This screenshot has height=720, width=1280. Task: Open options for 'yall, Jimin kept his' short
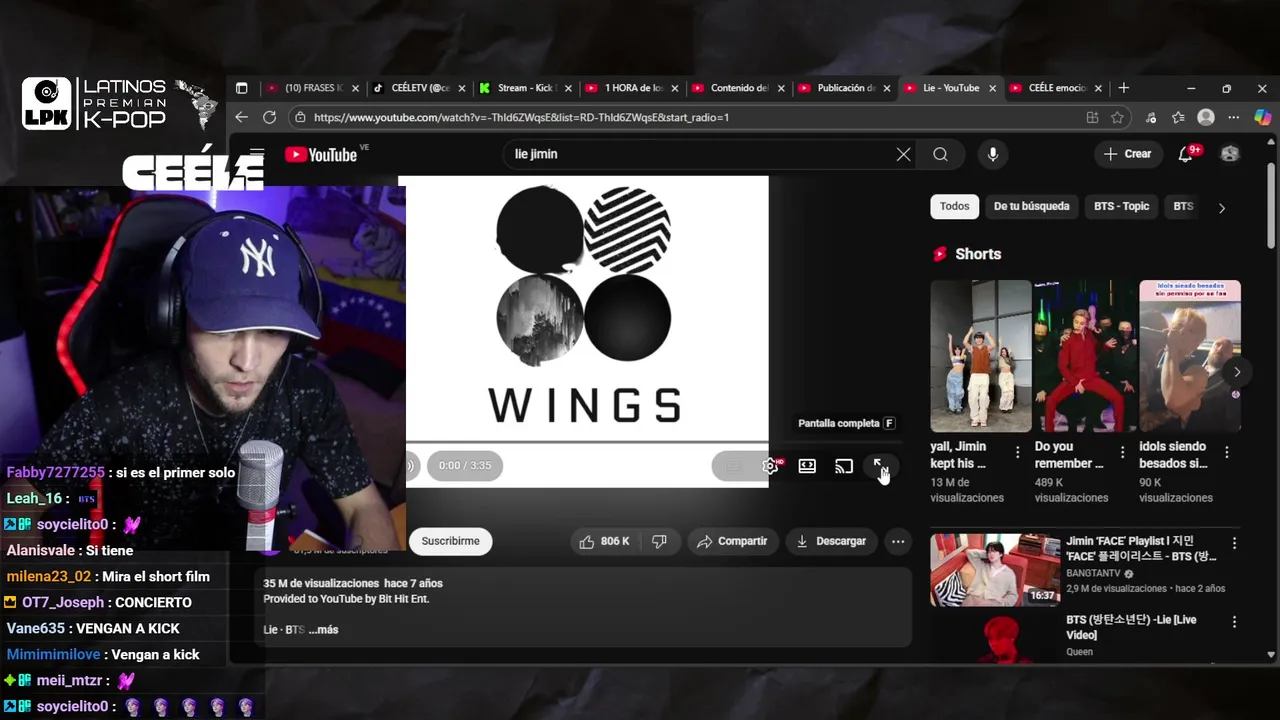(x=1017, y=453)
